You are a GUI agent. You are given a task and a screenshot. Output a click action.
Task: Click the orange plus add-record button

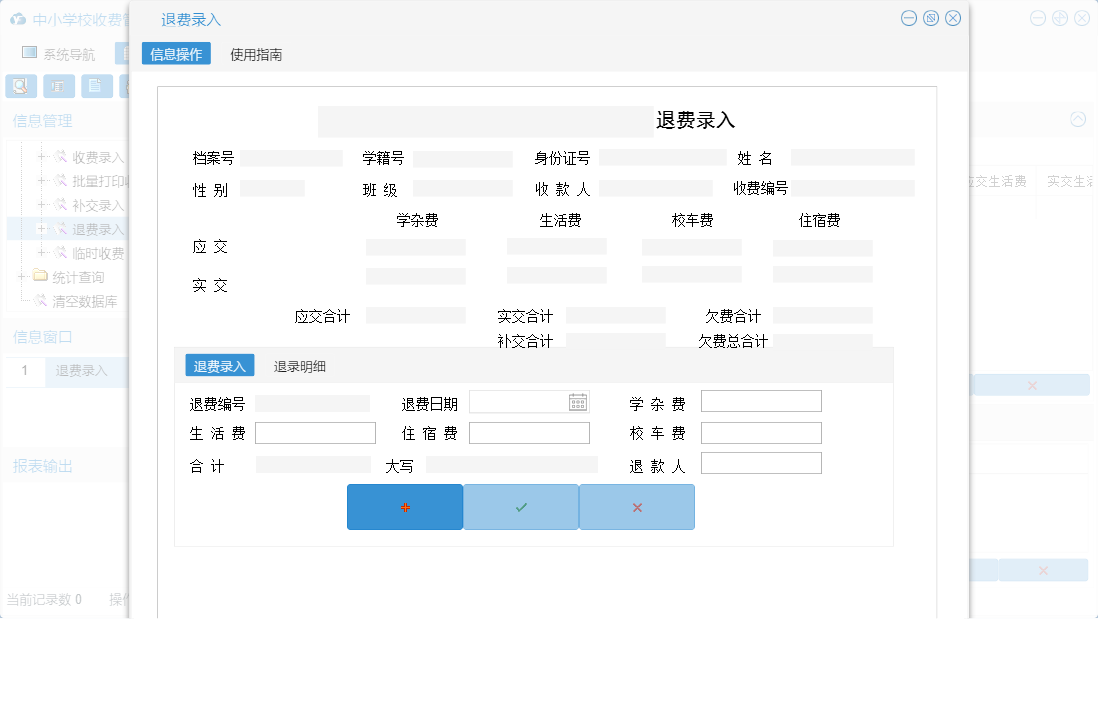coord(404,507)
